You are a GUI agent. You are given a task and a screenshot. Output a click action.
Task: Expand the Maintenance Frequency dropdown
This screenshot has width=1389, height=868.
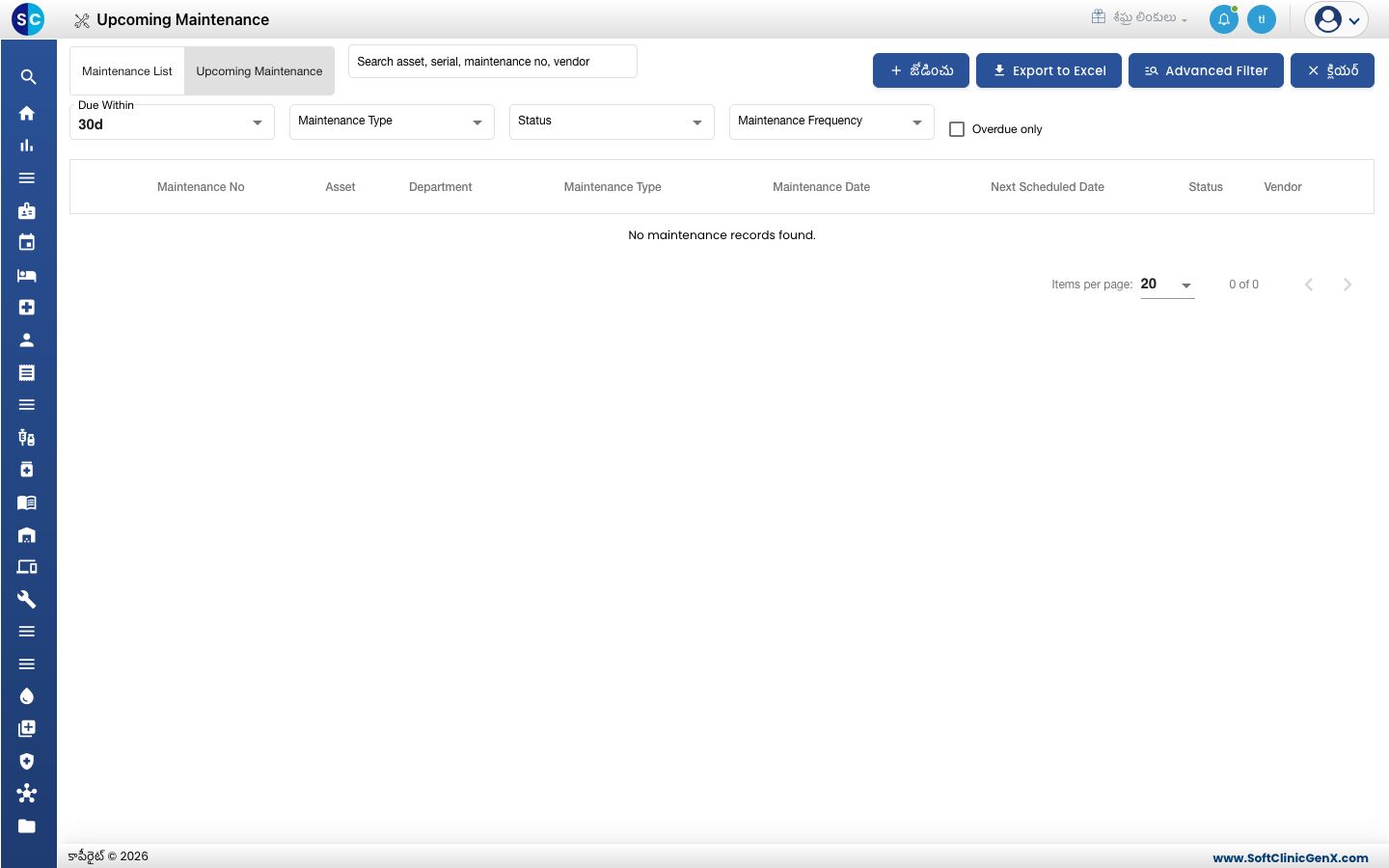click(x=831, y=122)
